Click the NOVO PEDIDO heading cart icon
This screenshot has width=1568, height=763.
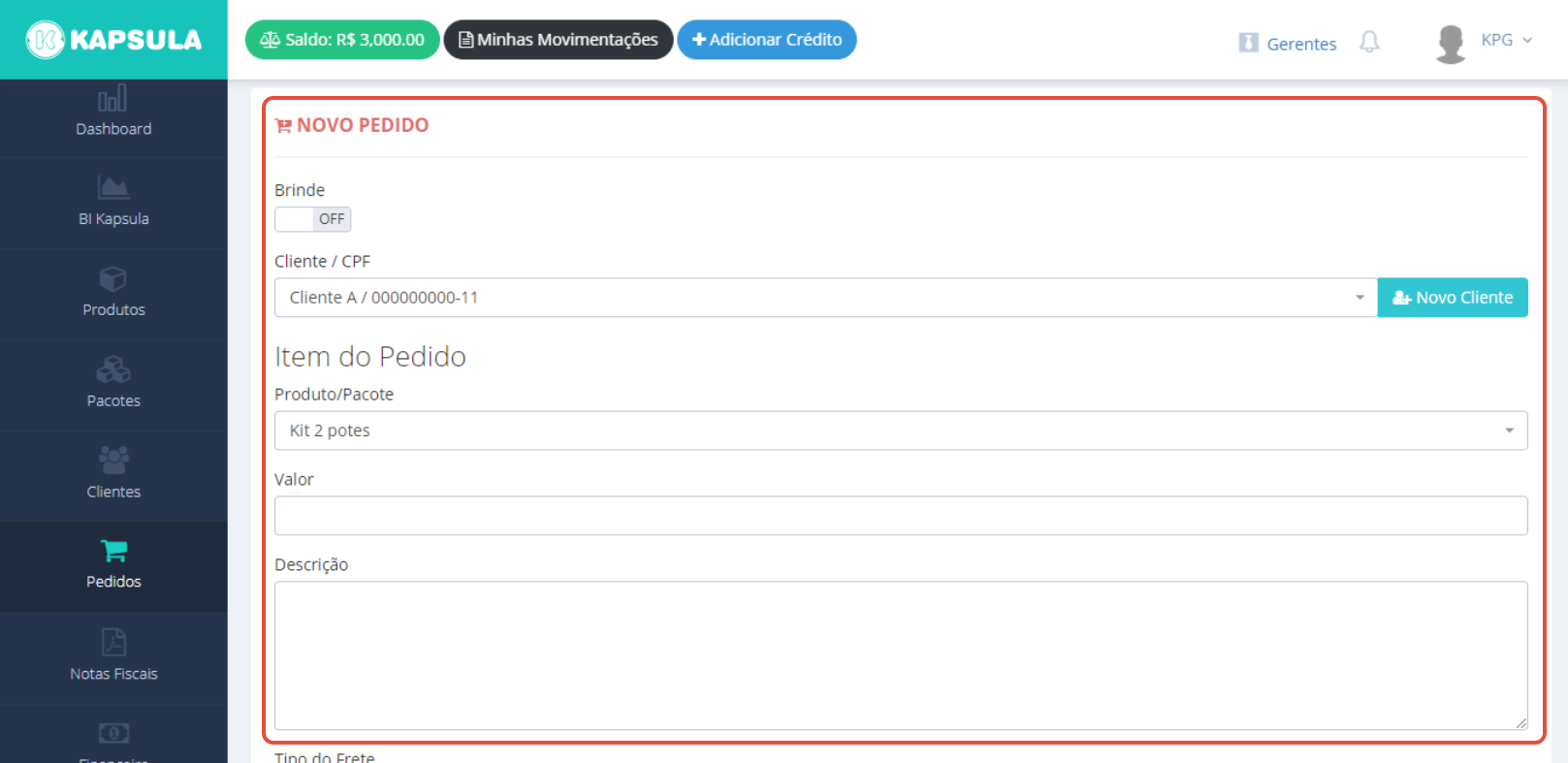tap(283, 126)
